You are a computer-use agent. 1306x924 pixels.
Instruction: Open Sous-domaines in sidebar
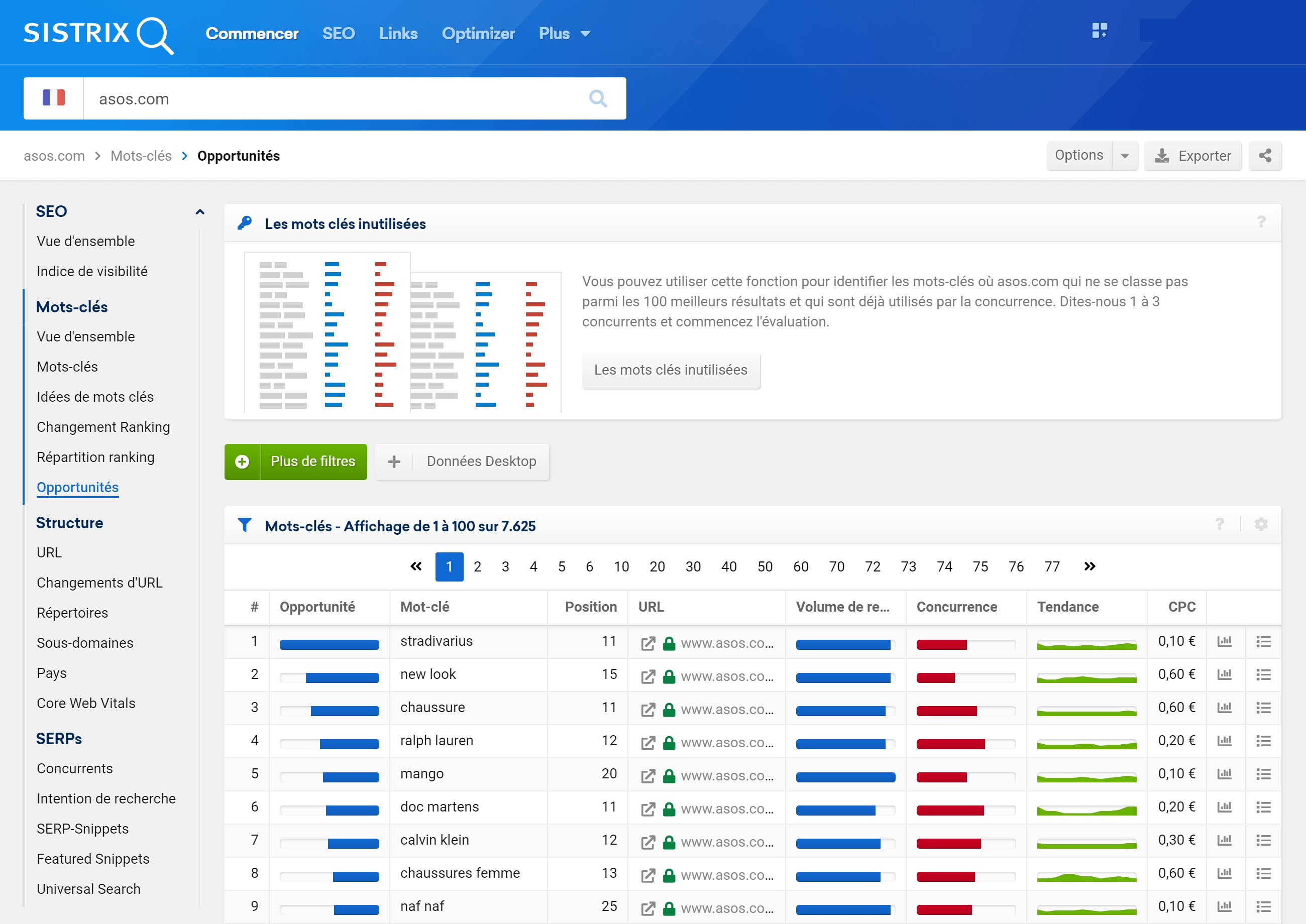[x=85, y=643]
